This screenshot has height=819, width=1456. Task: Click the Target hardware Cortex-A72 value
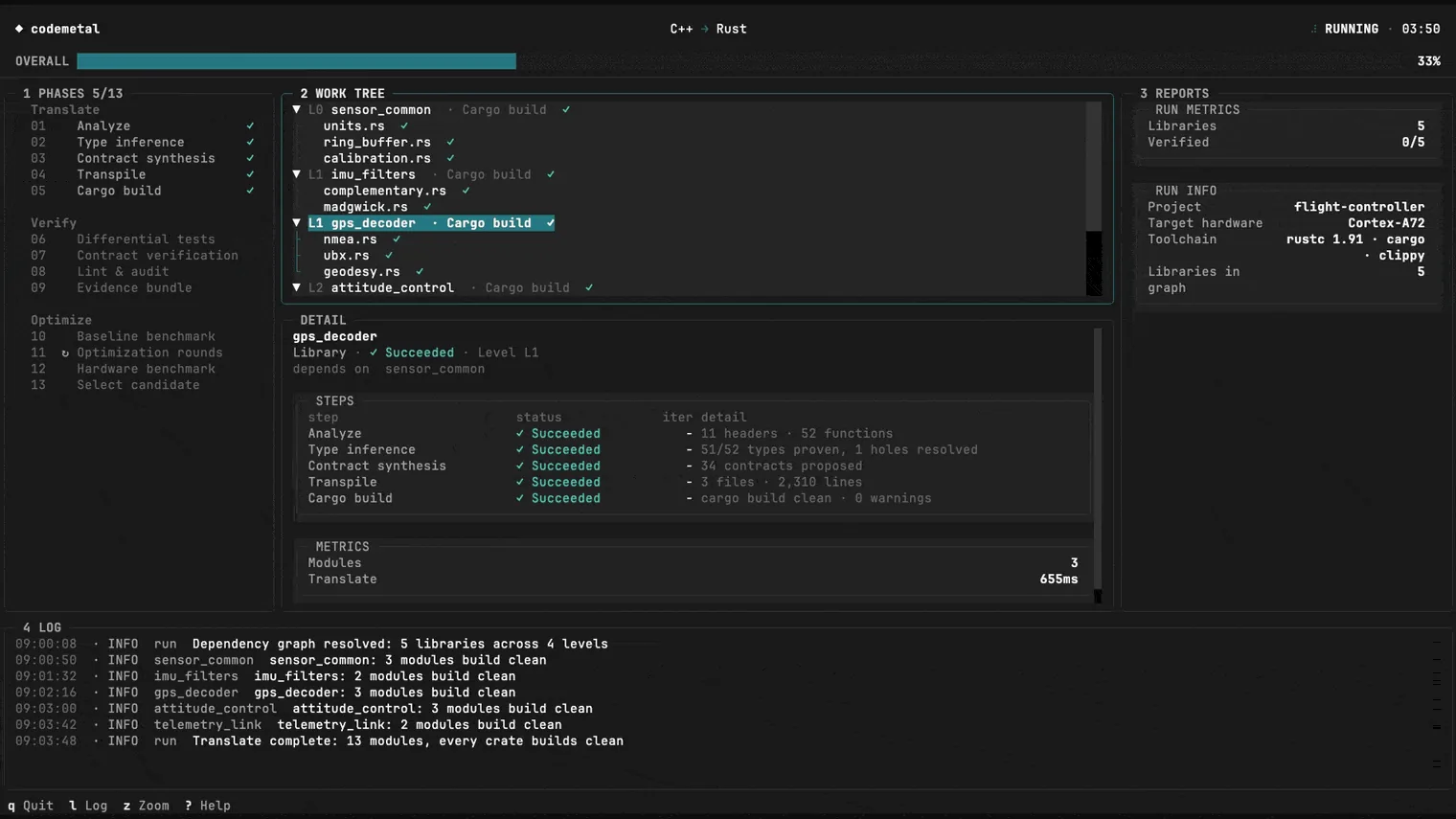tap(1386, 223)
